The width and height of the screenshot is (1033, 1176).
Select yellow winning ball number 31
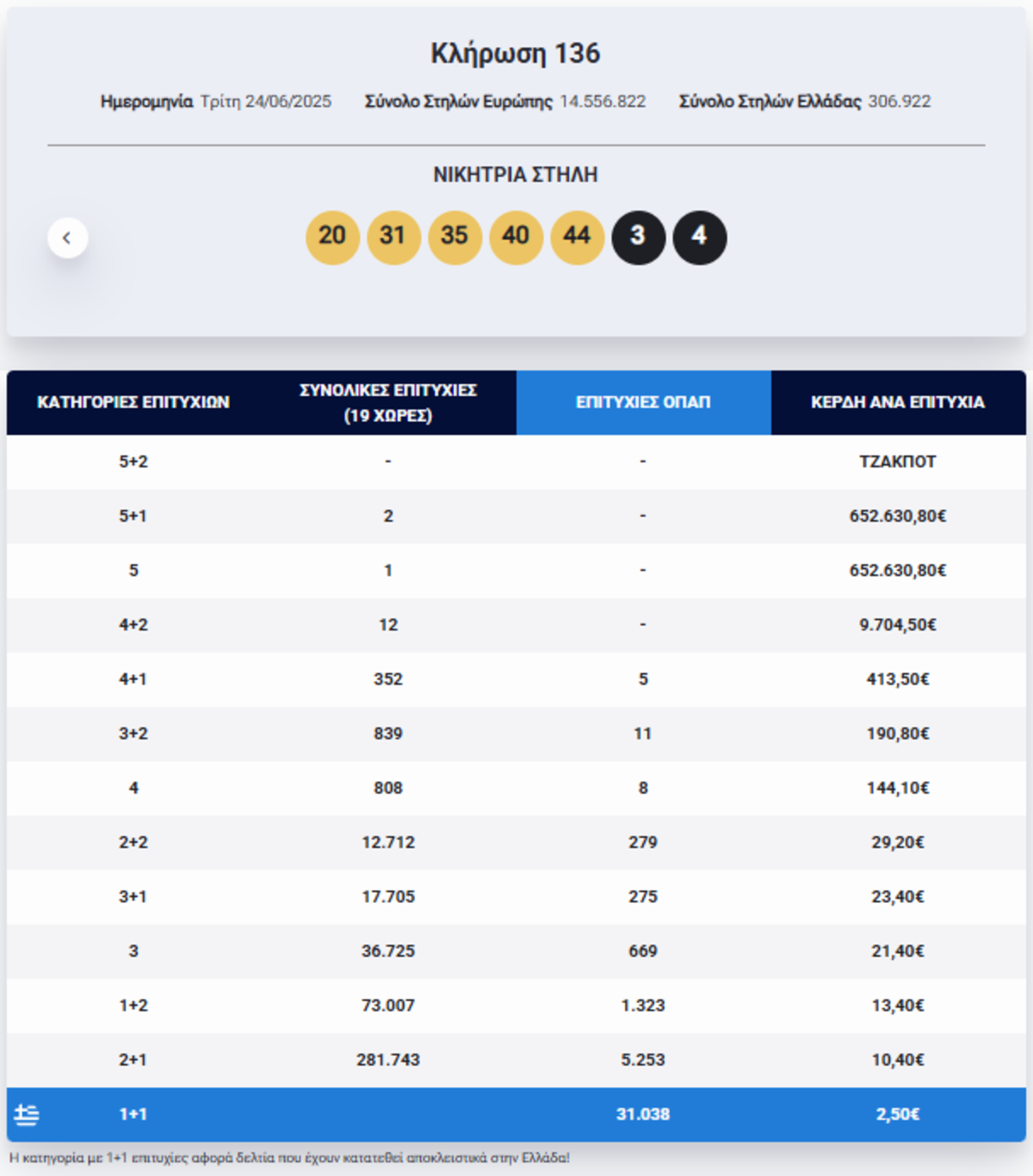click(x=393, y=237)
